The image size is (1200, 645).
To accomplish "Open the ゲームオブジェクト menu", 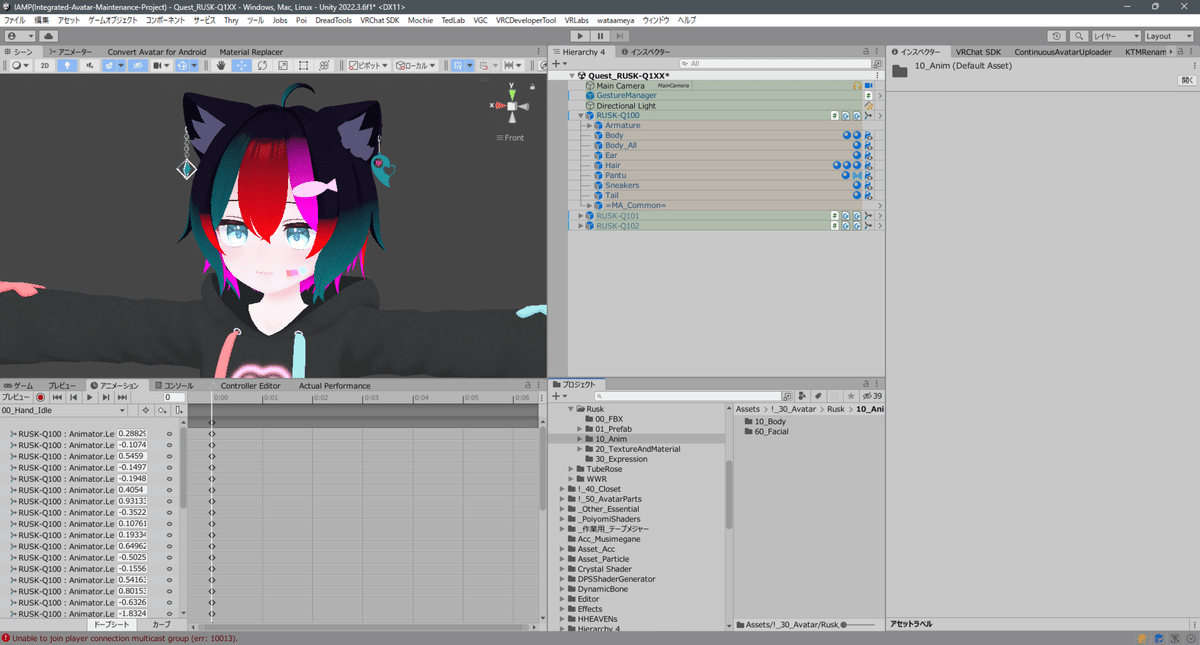I will 113,20.
